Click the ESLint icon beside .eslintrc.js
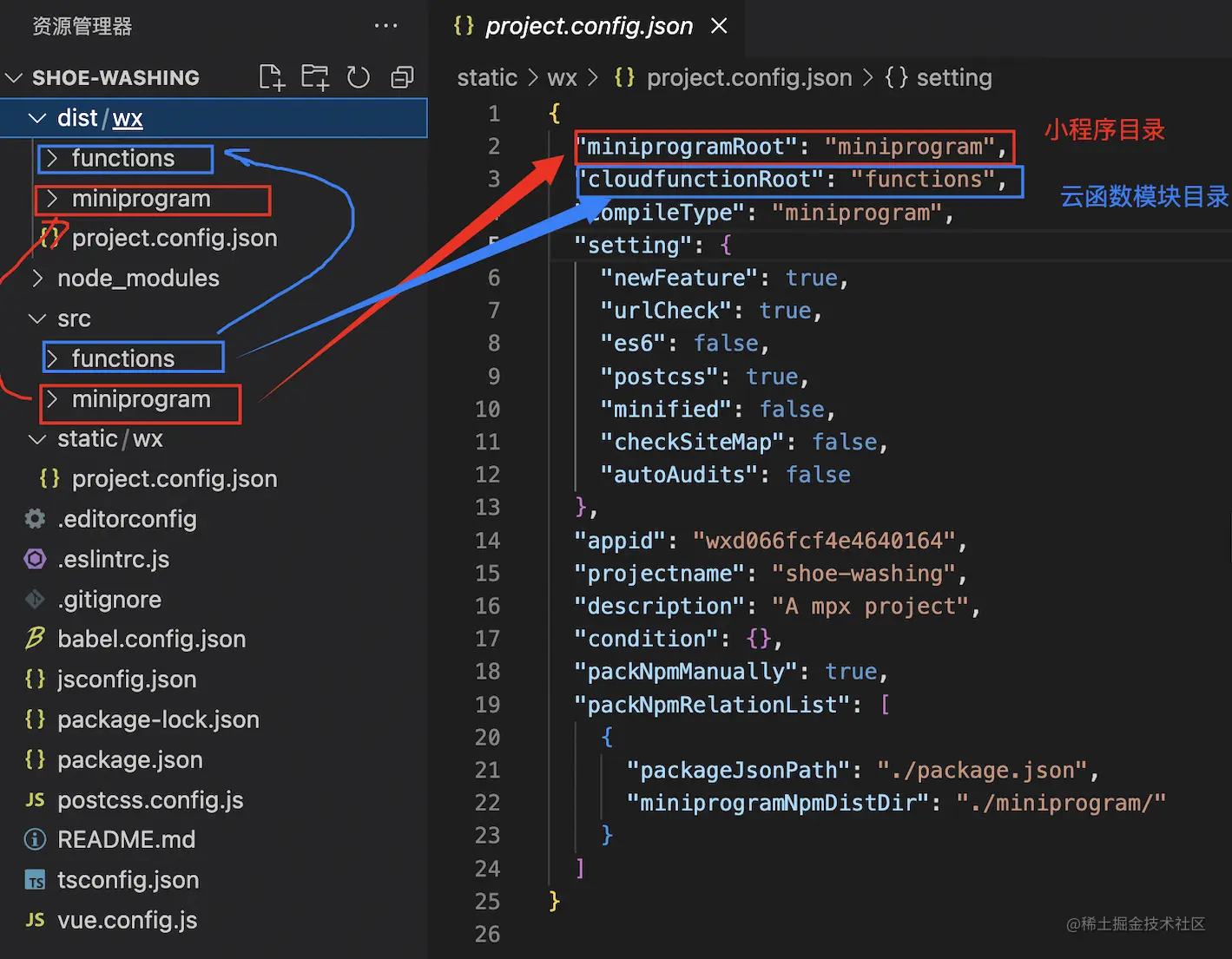Image resolution: width=1232 pixels, height=959 pixels. coord(35,559)
